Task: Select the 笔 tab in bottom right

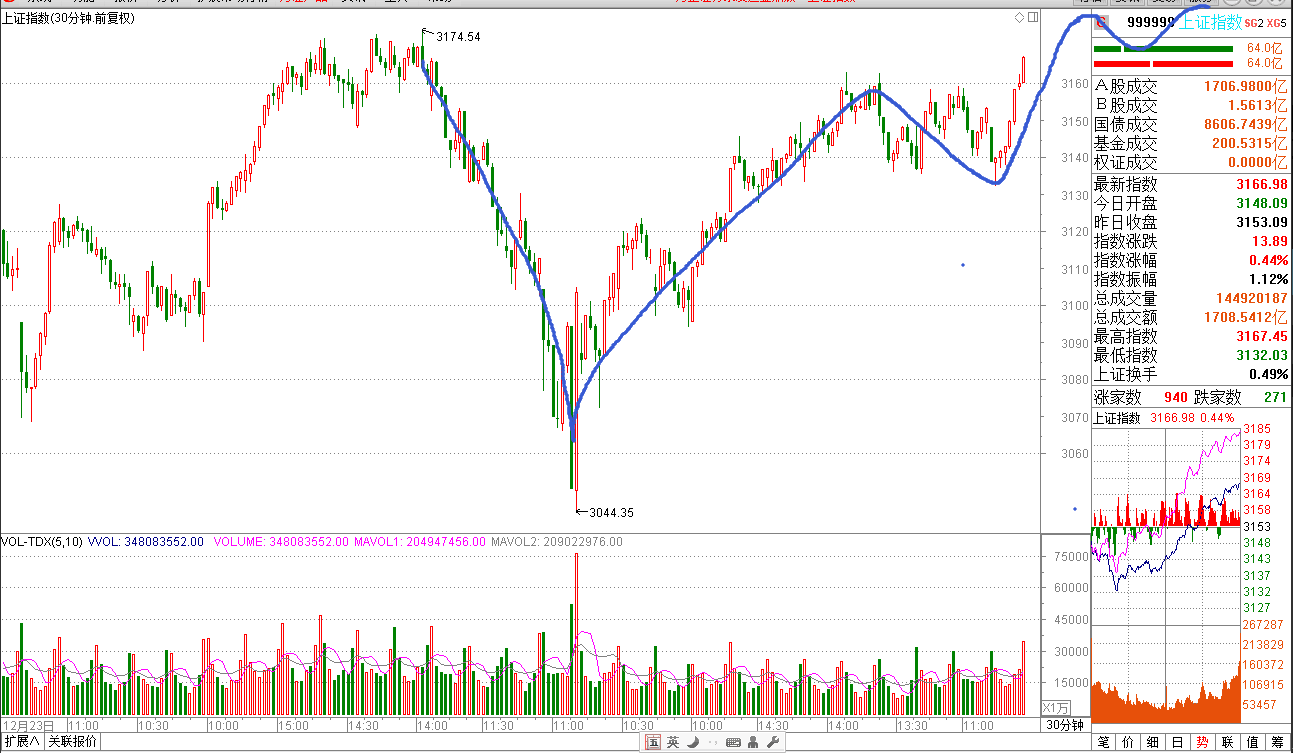Action: pos(1104,742)
